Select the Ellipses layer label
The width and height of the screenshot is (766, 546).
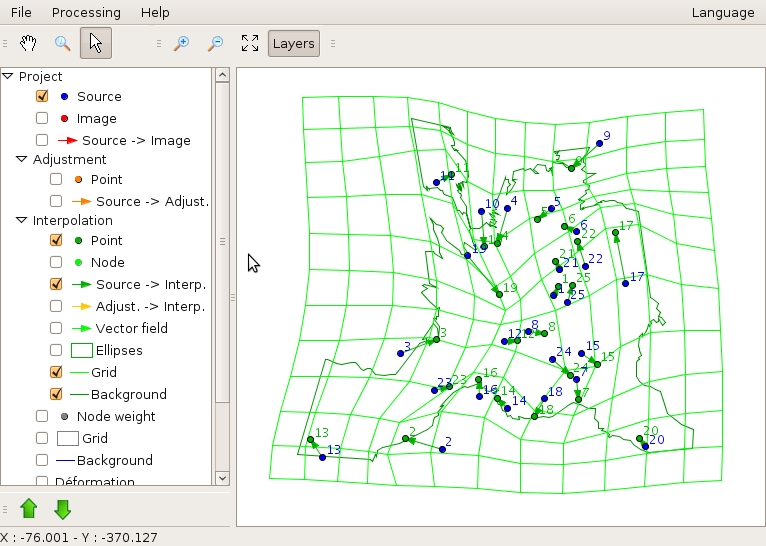tap(119, 350)
